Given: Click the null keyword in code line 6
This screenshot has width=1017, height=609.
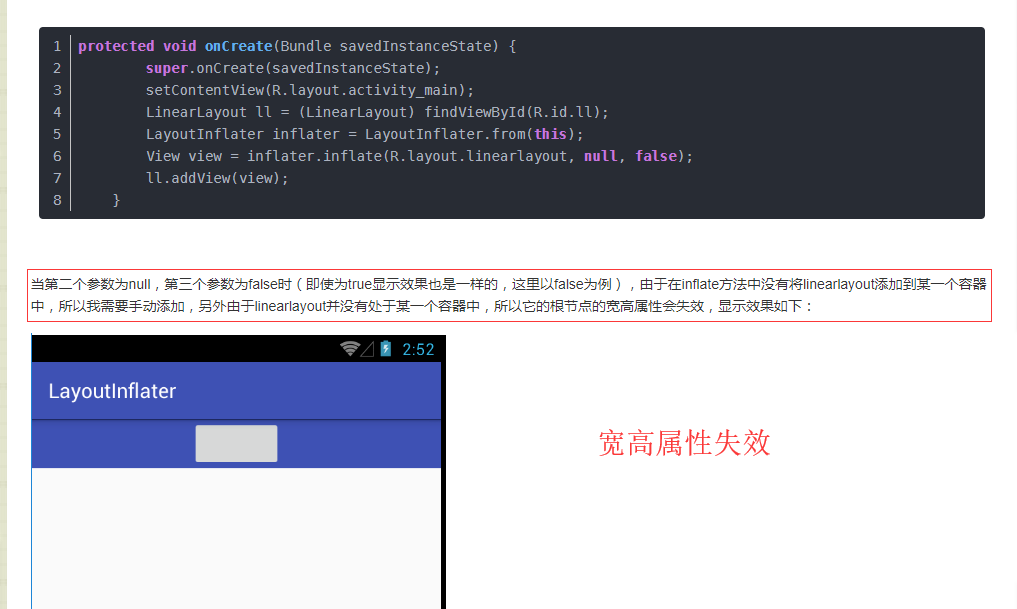Looking at the screenshot, I should (601, 156).
